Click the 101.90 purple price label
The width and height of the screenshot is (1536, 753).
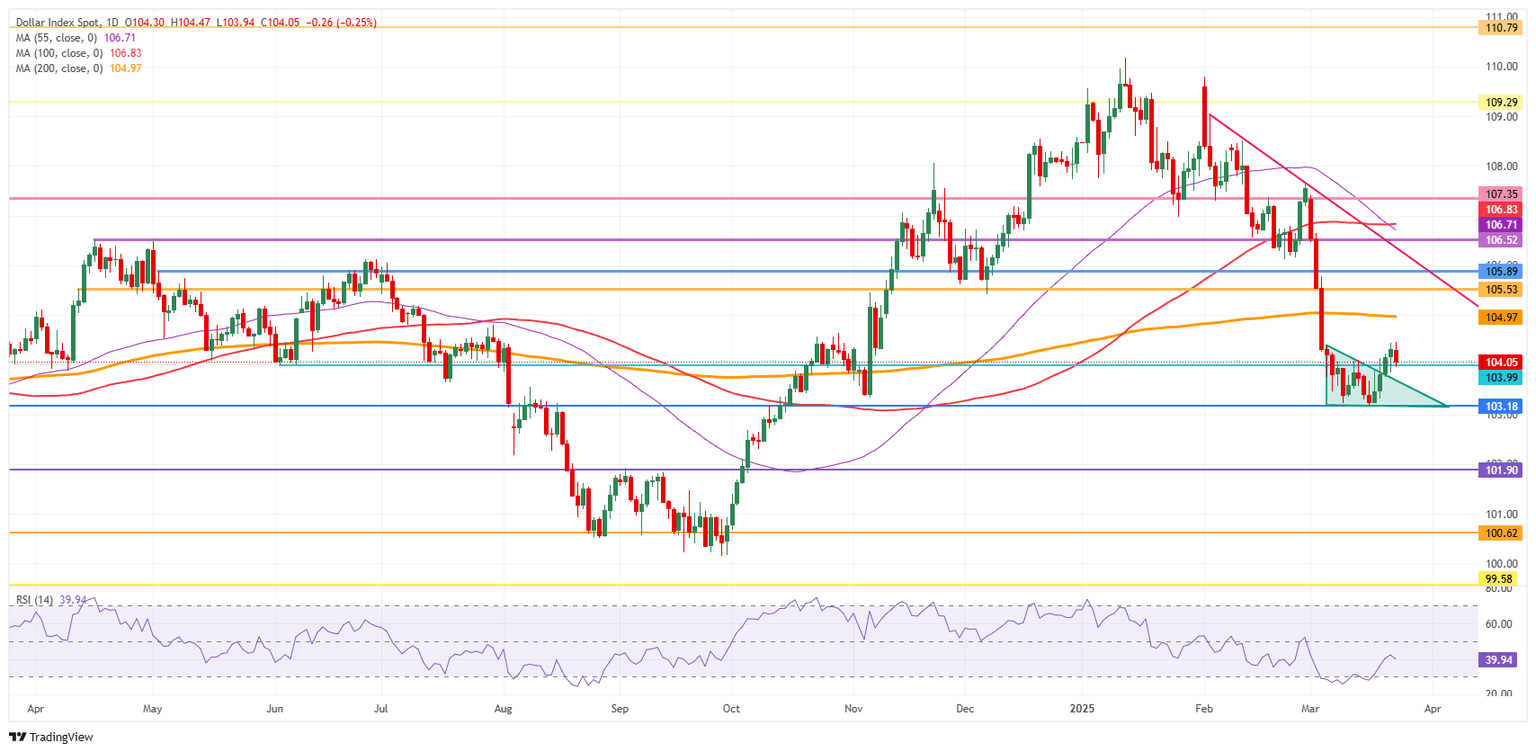pos(1503,469)
